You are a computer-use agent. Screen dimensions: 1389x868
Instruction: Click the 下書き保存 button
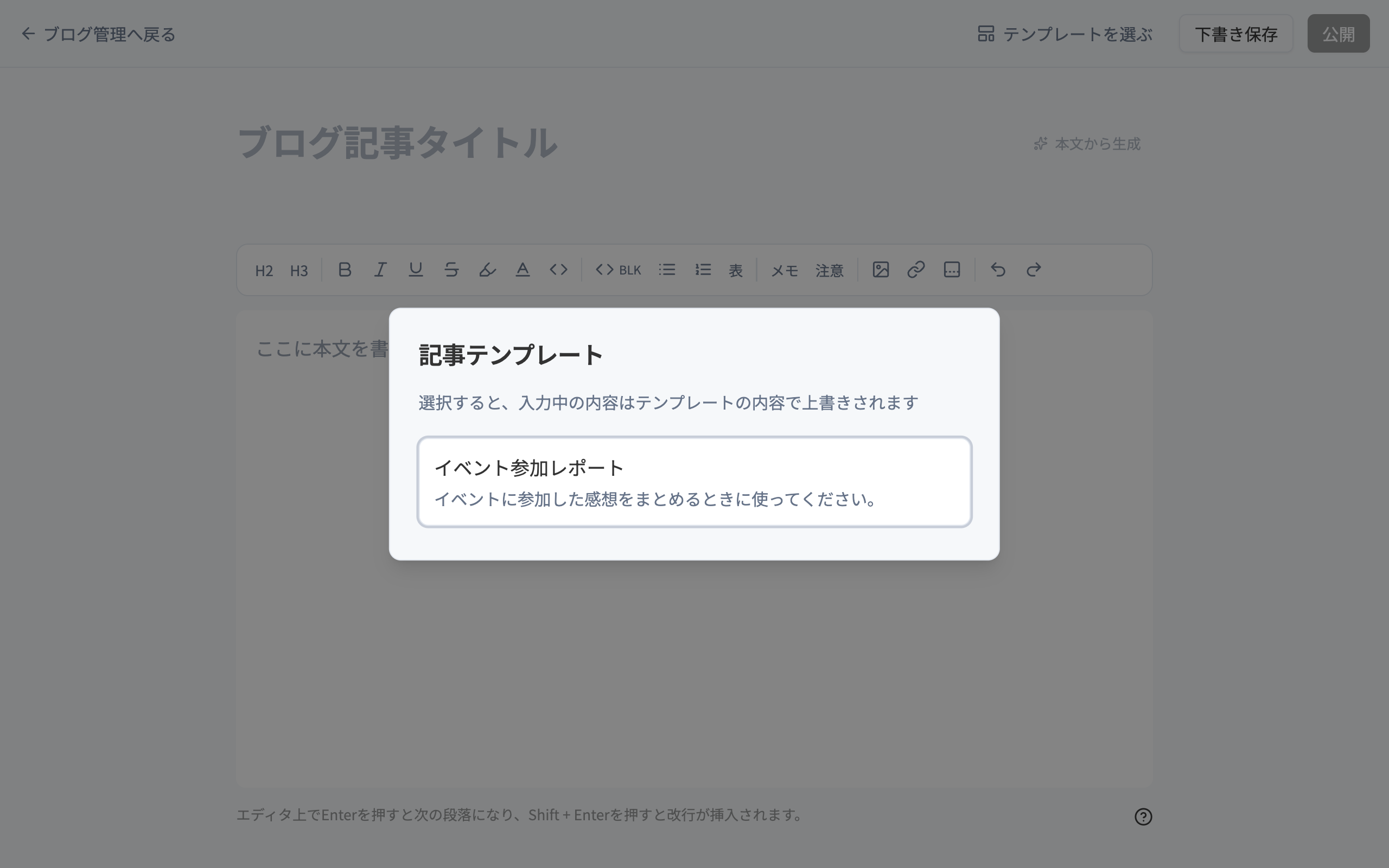click(1236, 34)
